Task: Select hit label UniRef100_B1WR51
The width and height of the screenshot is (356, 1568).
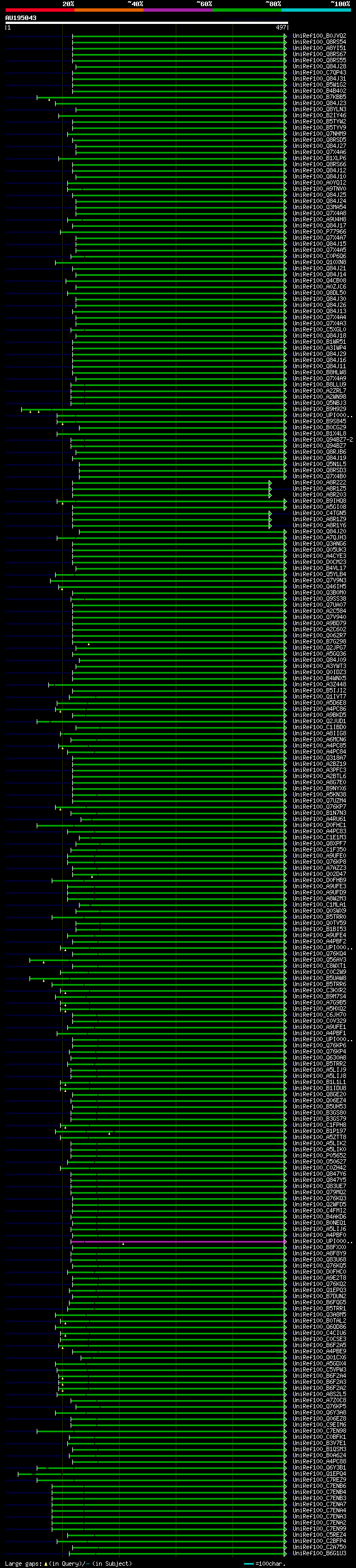Action: point(319,342)
